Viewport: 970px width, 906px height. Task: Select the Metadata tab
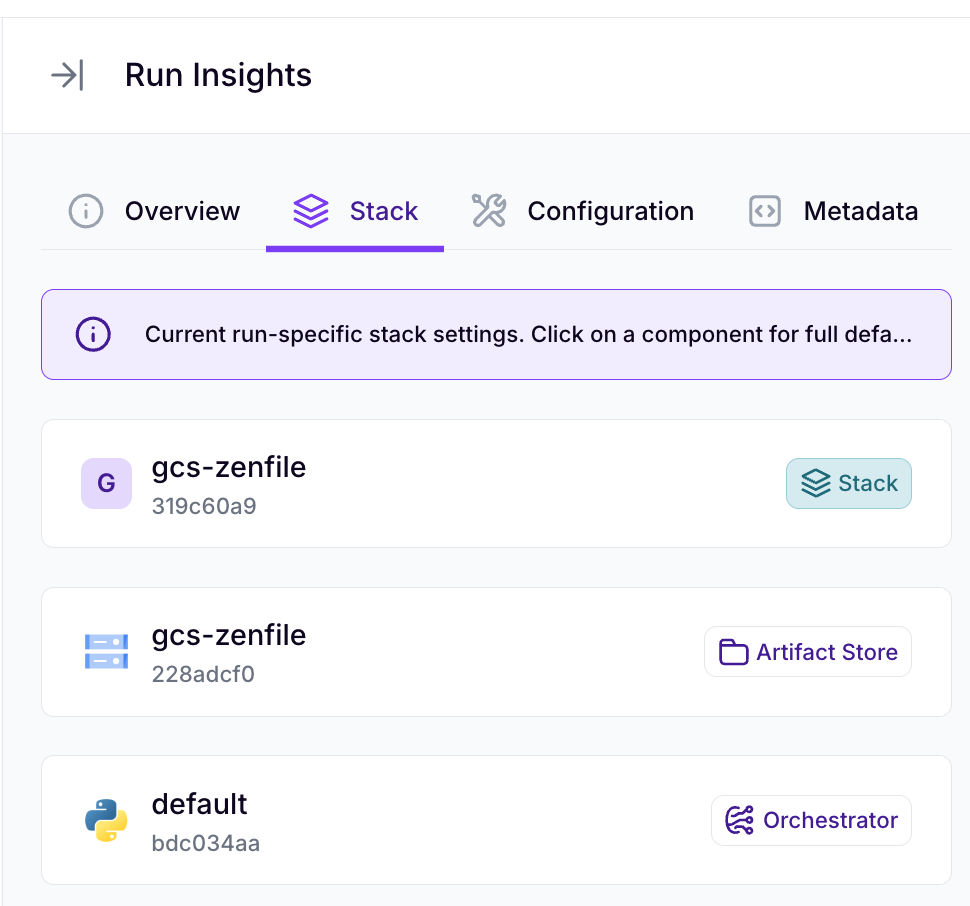point(833,211)
